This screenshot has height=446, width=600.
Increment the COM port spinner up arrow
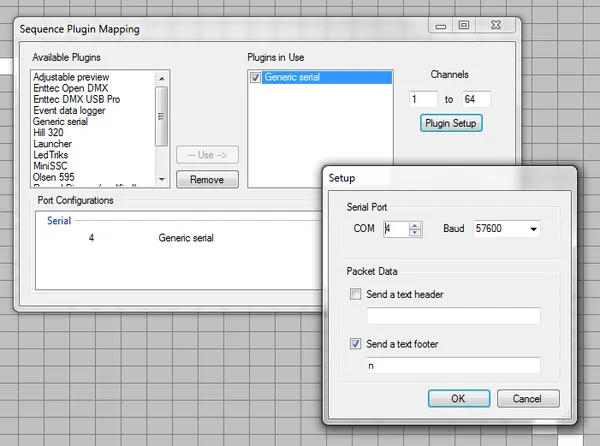(415, 225)
